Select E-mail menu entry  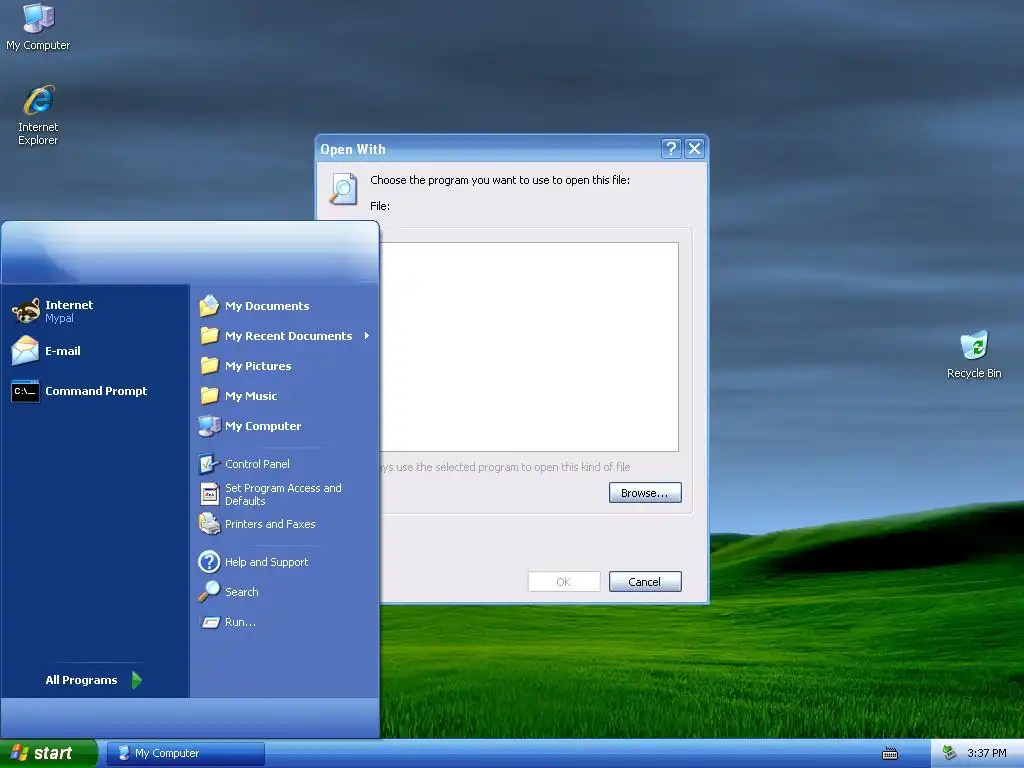(95, 351)
